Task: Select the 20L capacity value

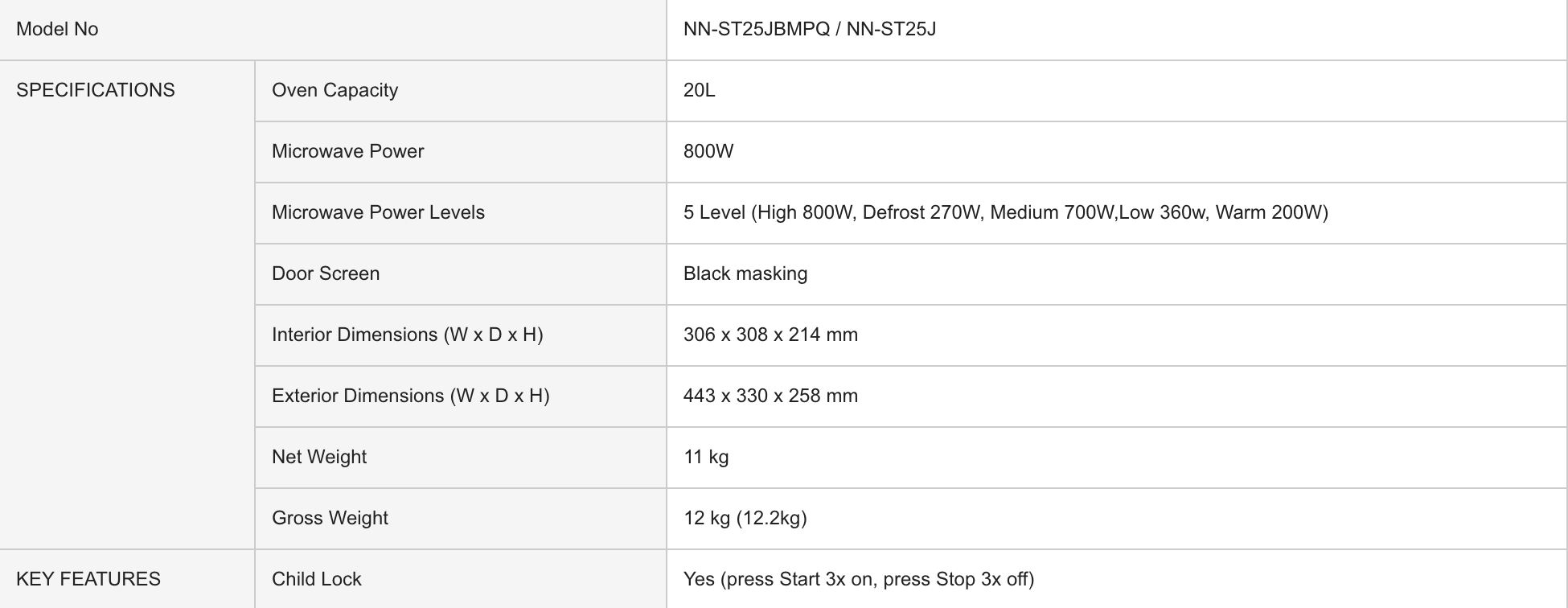Action: (x=699, y=90)
